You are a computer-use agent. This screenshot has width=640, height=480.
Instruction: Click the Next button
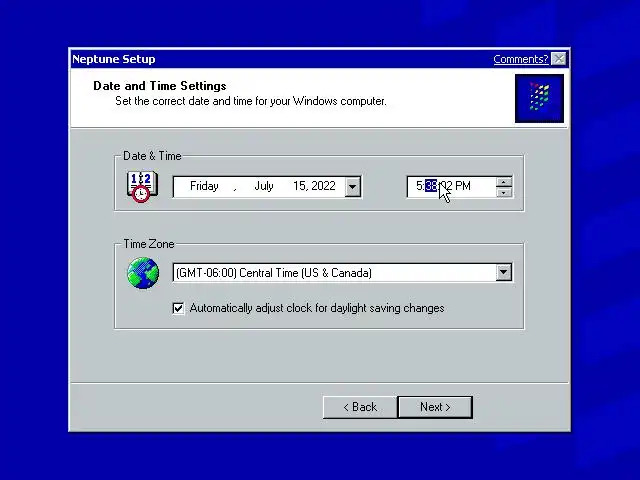(x=435, y=407)
